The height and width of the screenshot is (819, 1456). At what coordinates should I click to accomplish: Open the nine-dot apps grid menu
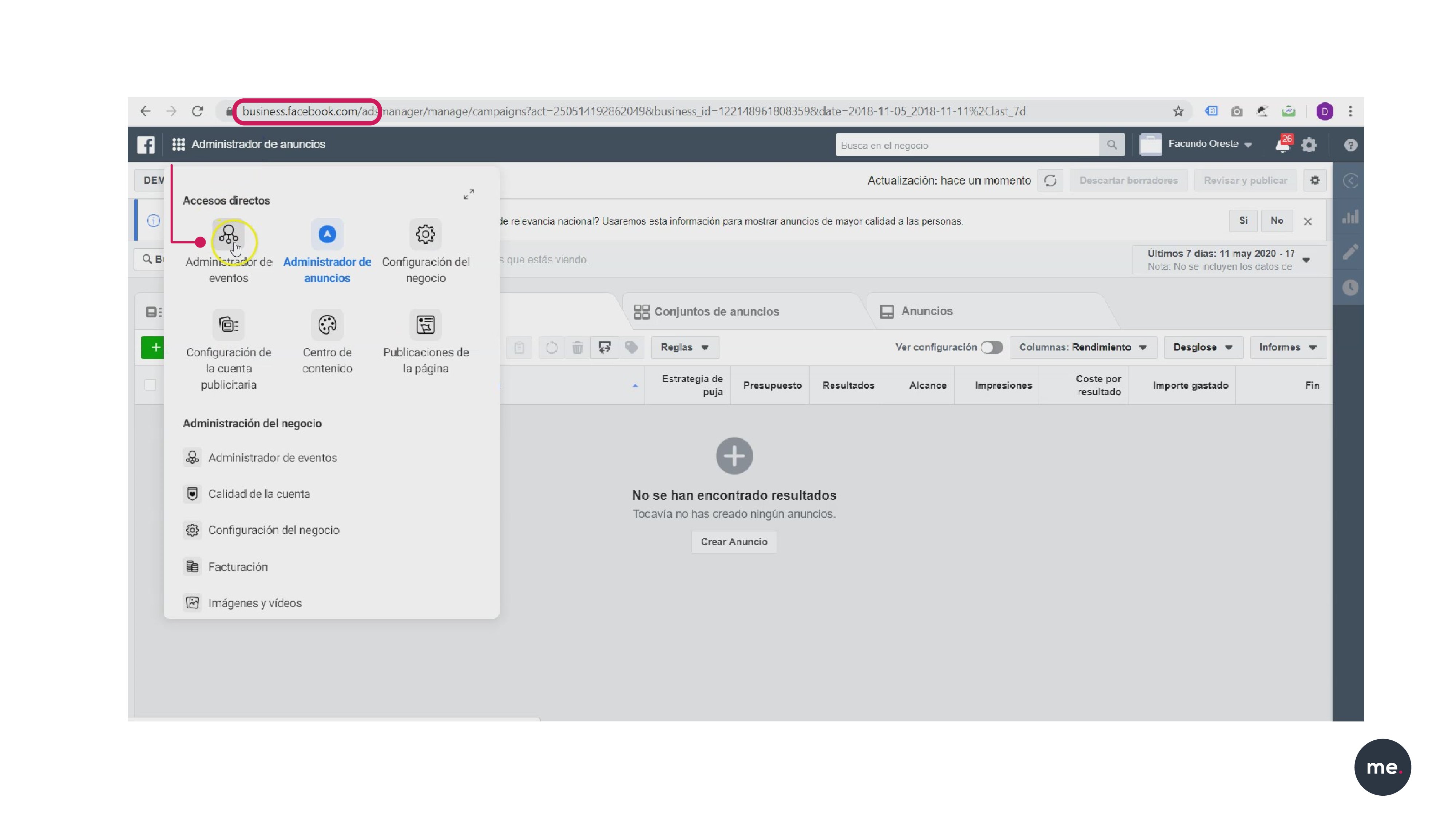click(x=179, y=145)
